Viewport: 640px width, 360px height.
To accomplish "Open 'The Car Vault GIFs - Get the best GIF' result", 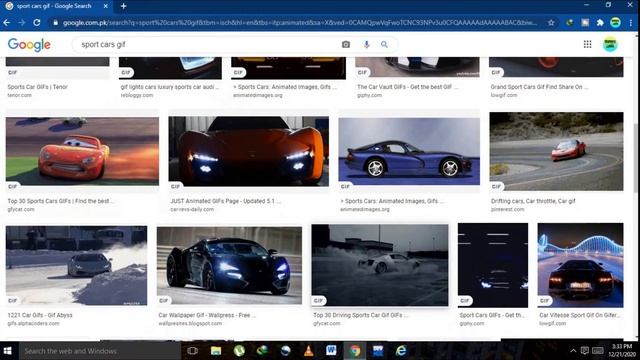I will pos(408,87).
